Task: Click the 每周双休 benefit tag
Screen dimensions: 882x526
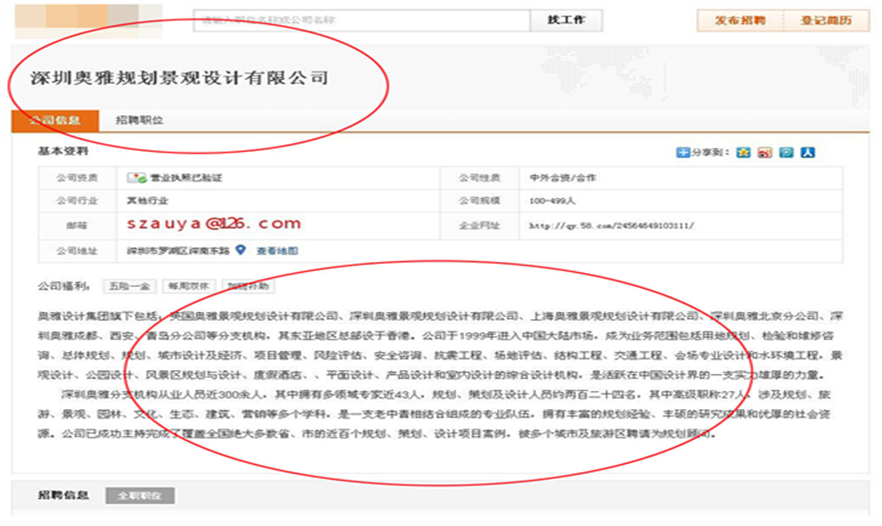Action: click(x=188, y=286)
